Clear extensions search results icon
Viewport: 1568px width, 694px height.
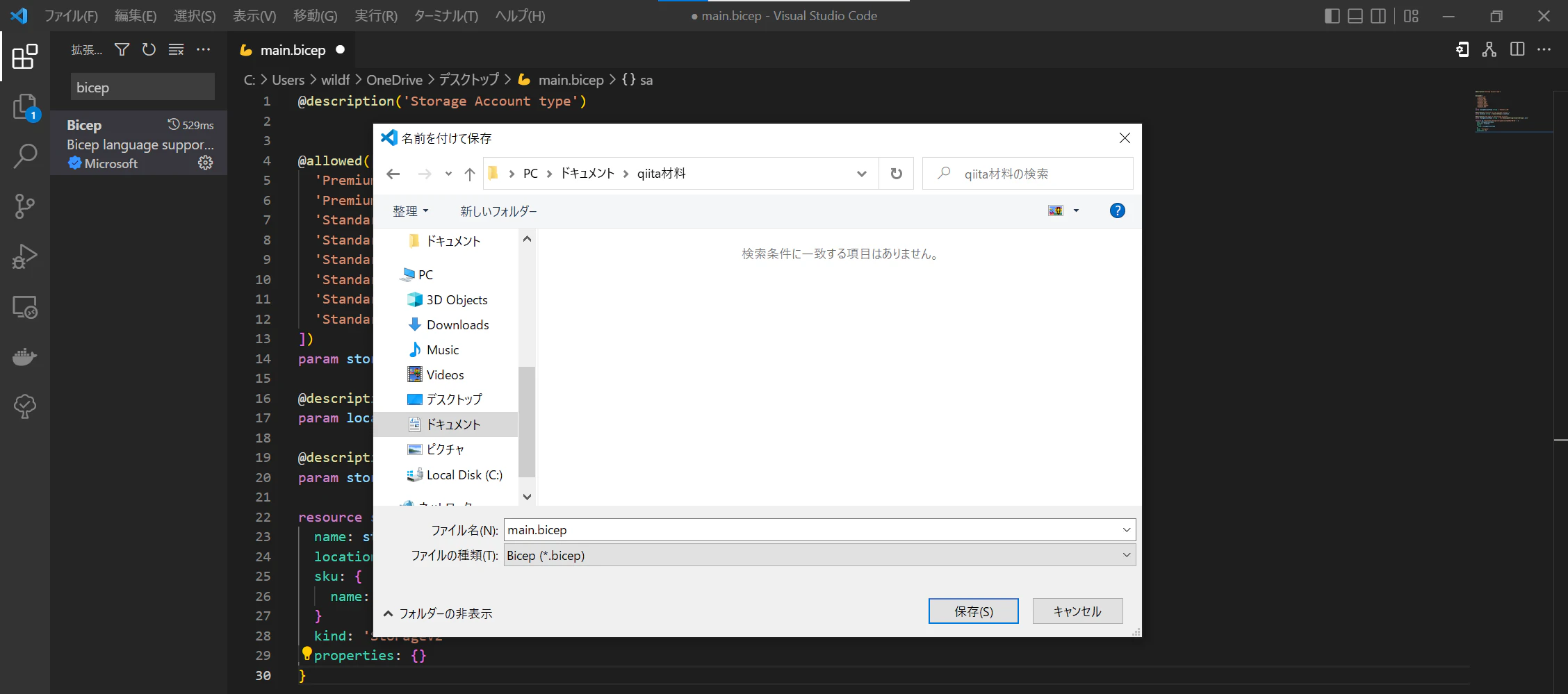(x=176, y=49)
